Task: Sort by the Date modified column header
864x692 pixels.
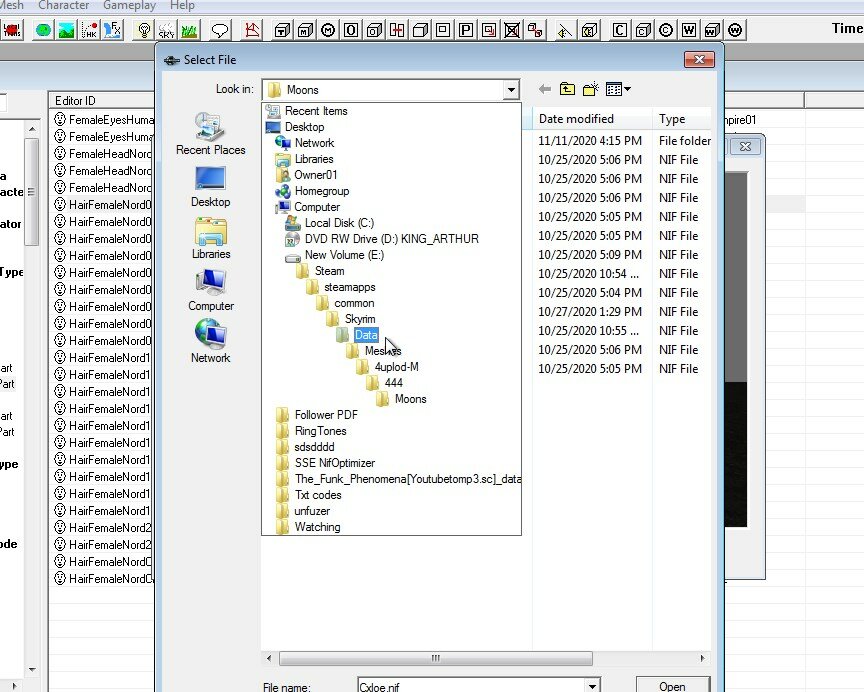Action: click(x=592, y=119)
